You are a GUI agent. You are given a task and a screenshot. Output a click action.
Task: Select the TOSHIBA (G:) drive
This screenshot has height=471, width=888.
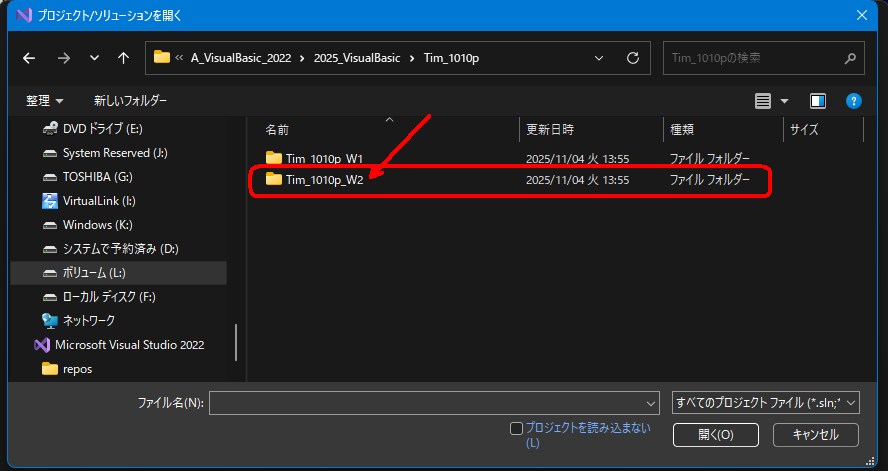coord(97,177)
